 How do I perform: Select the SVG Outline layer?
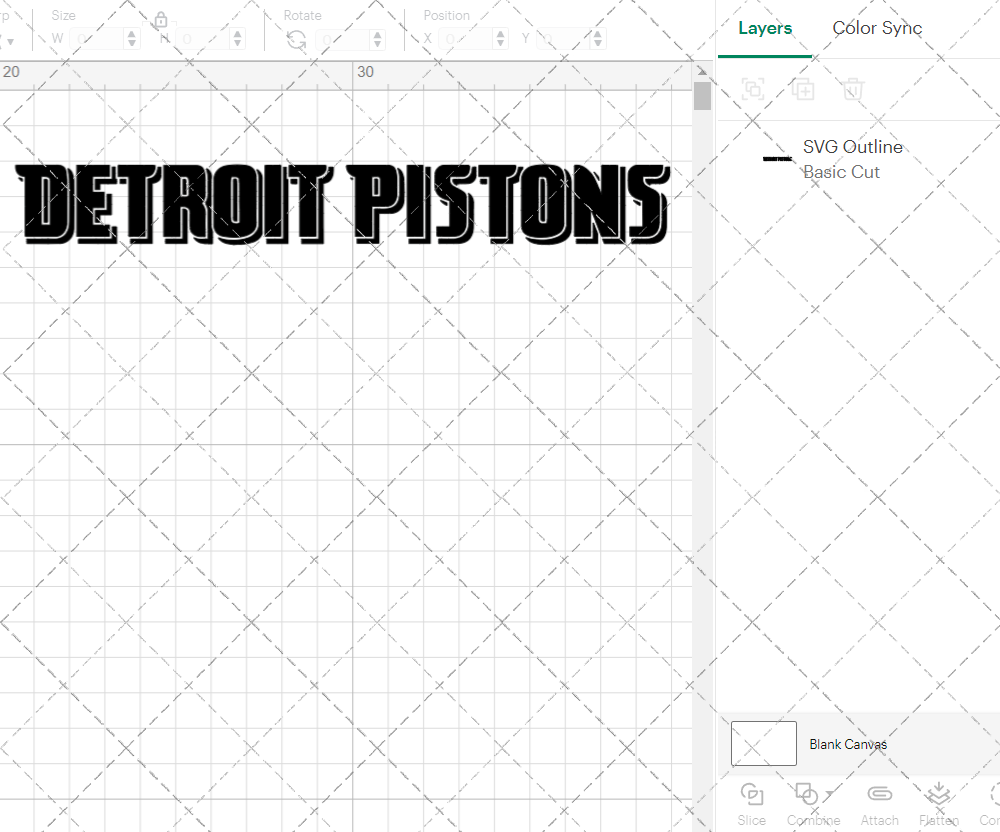click(x=853, y=147)
